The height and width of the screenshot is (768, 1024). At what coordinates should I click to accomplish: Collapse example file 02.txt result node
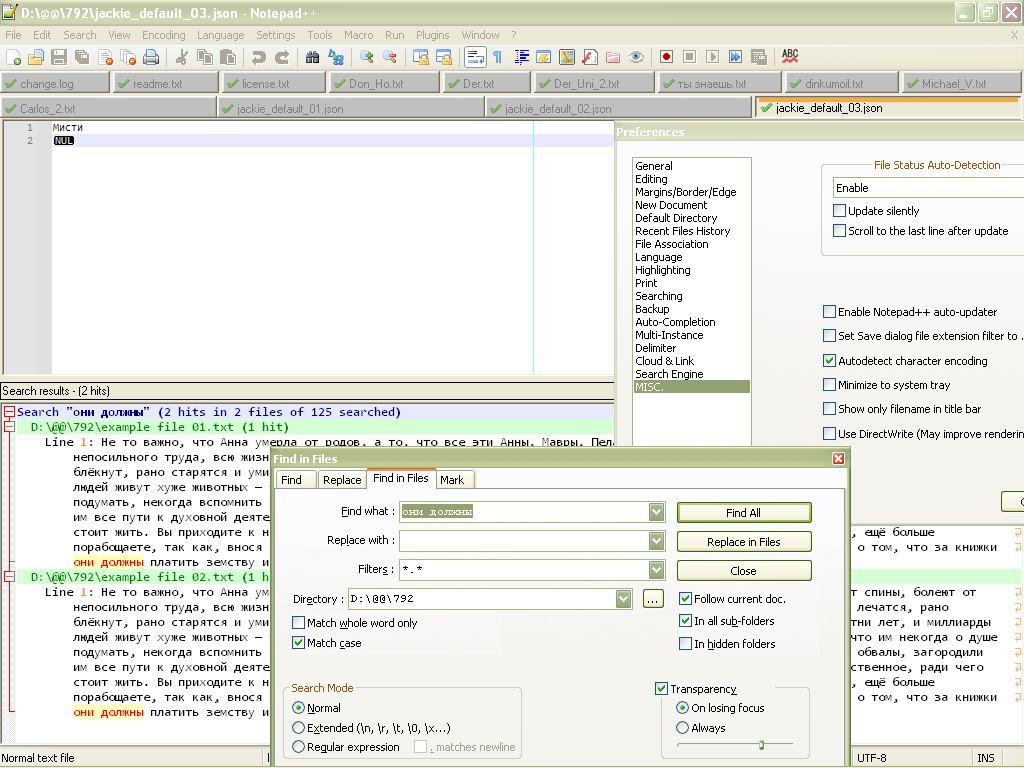click(x=9, y=577)
